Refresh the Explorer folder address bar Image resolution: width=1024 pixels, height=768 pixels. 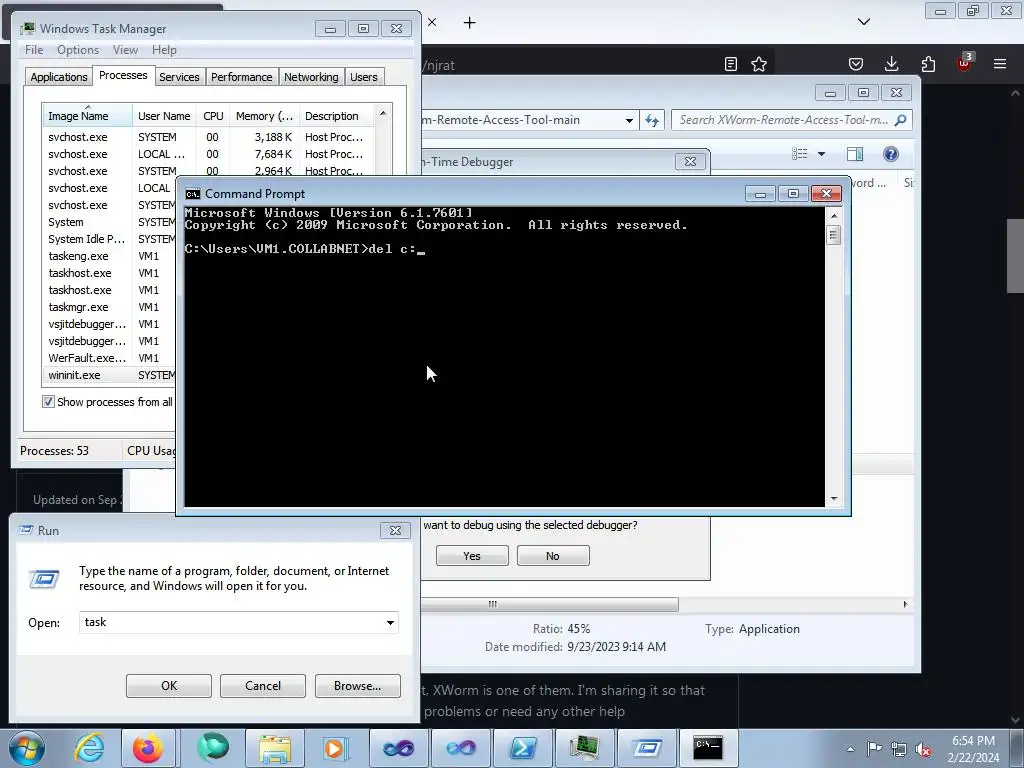tap(652, 120)
